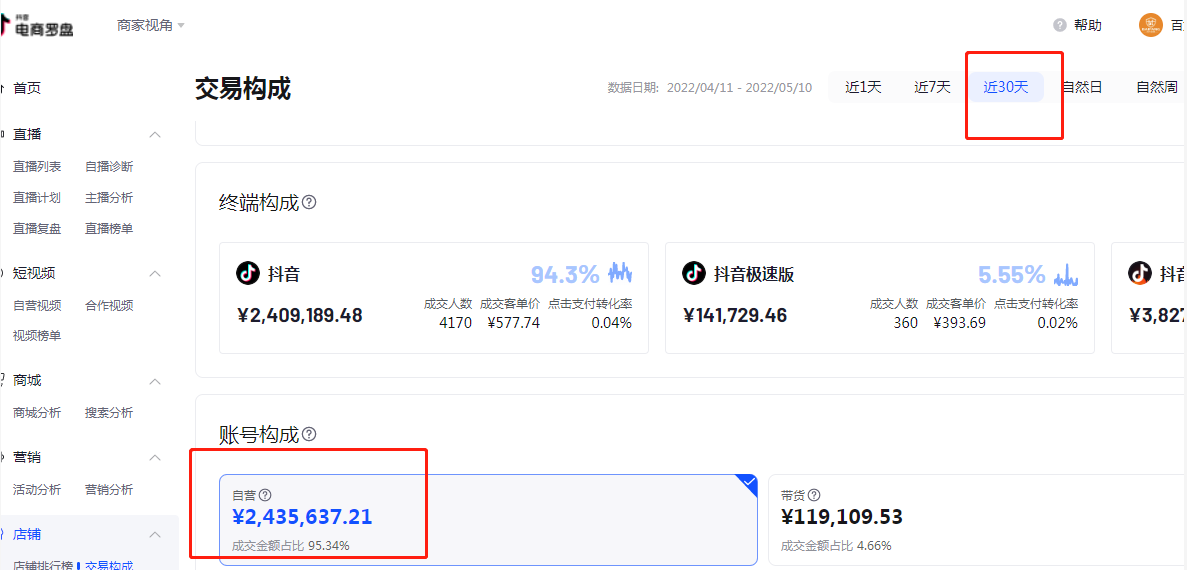Switch to 近1天 date range
The height and width of the screenshot is (570, 1187).
pos(863,87)
